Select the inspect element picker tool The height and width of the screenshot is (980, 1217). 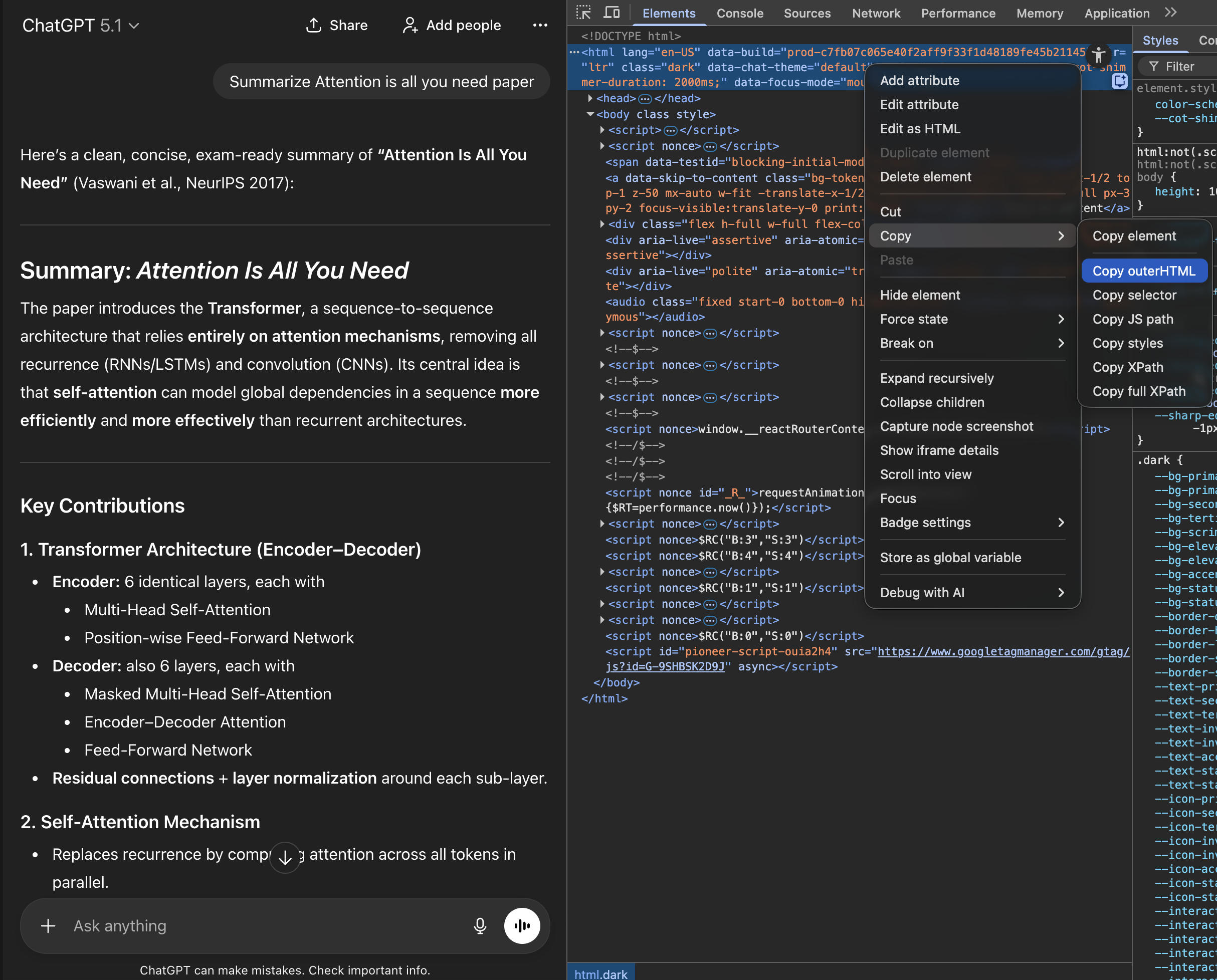point(584,12)
